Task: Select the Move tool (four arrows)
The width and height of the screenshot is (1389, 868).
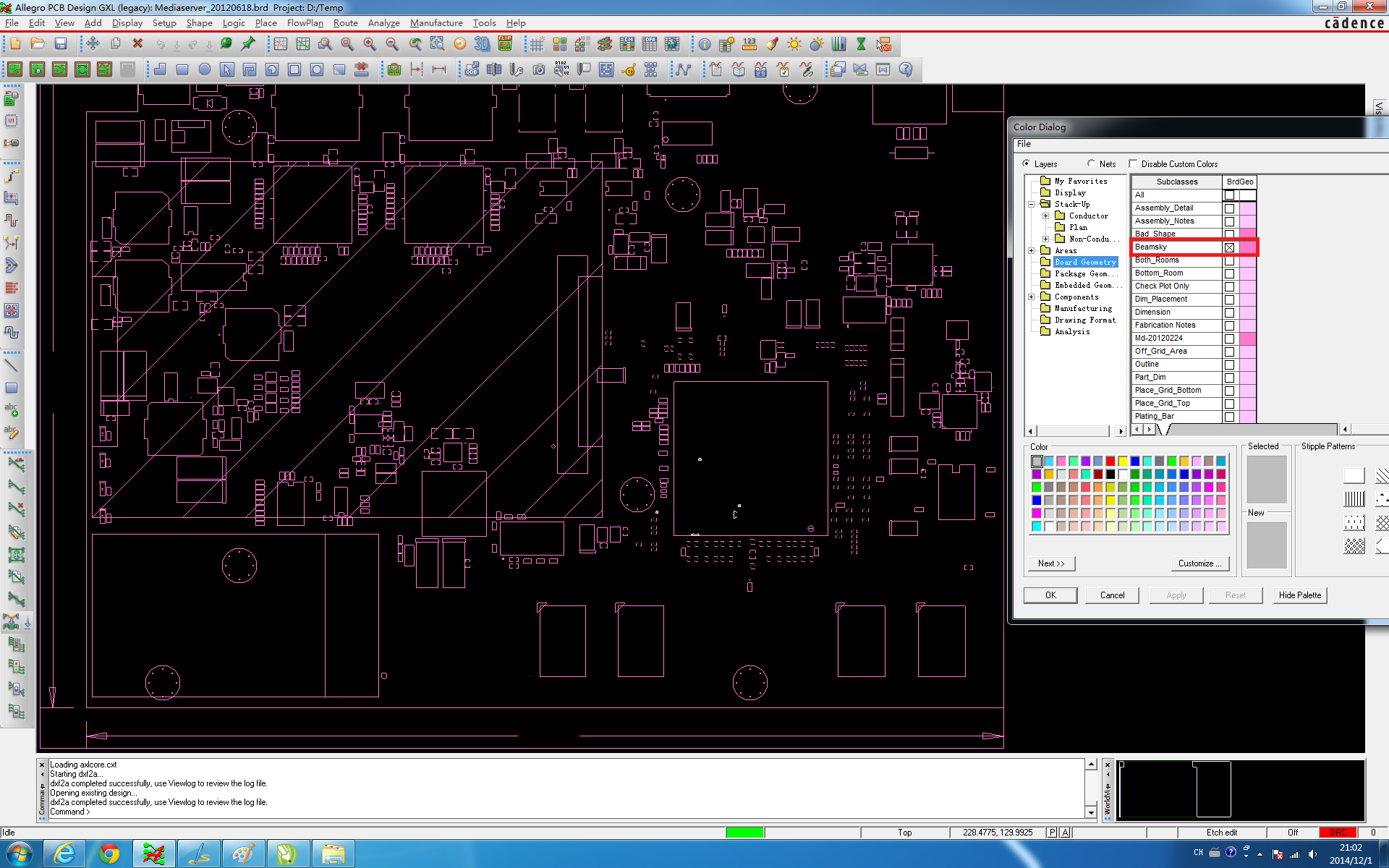Action: coord(93,44)
